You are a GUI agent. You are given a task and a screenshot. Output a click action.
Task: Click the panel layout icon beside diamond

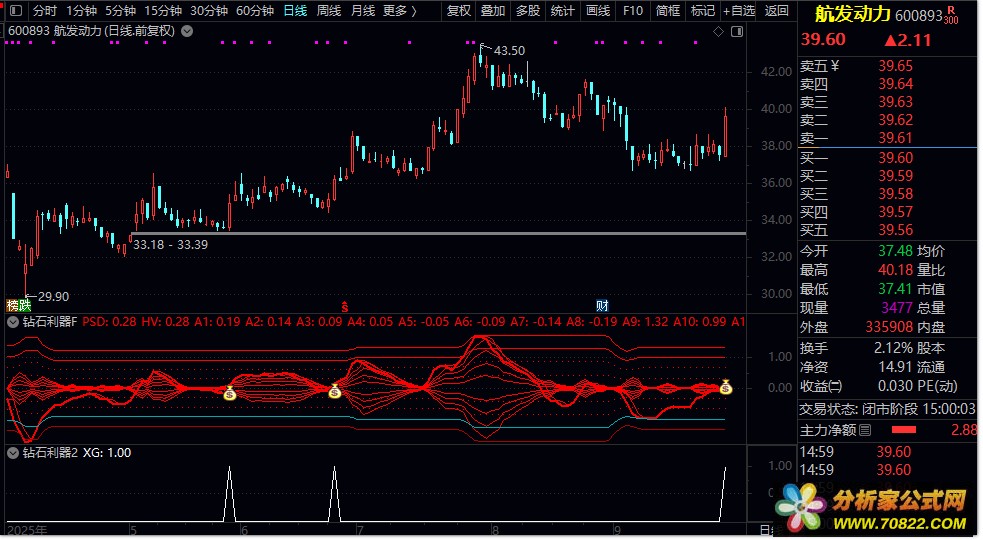735,31
